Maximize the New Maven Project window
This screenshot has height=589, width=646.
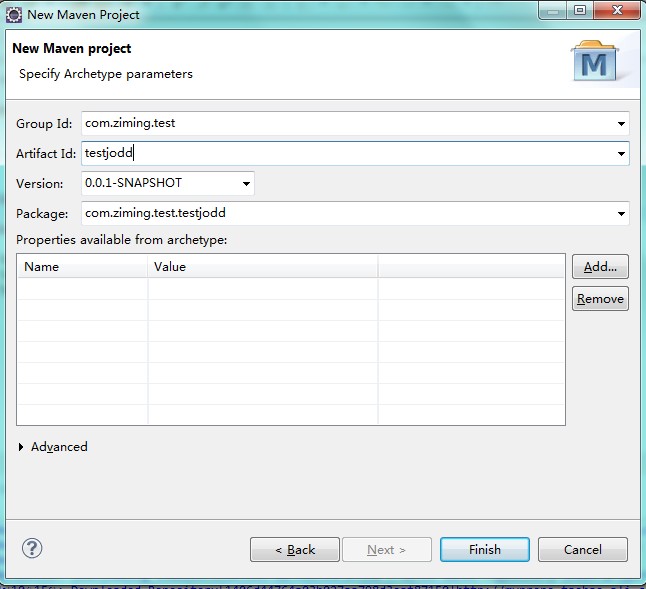coord(580,10)
